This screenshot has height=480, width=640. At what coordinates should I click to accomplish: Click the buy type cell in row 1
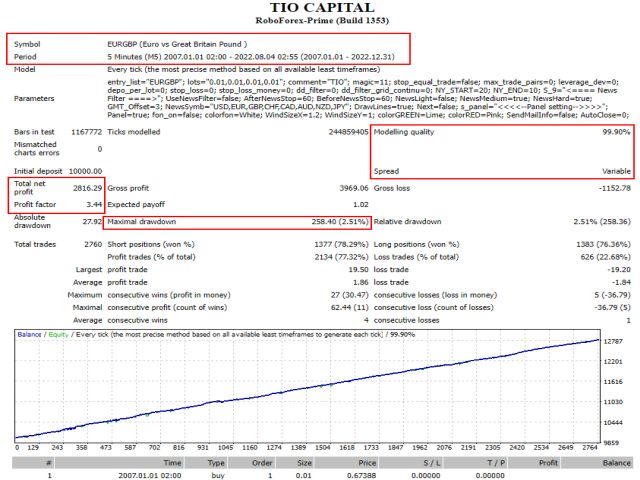[218, 476]
